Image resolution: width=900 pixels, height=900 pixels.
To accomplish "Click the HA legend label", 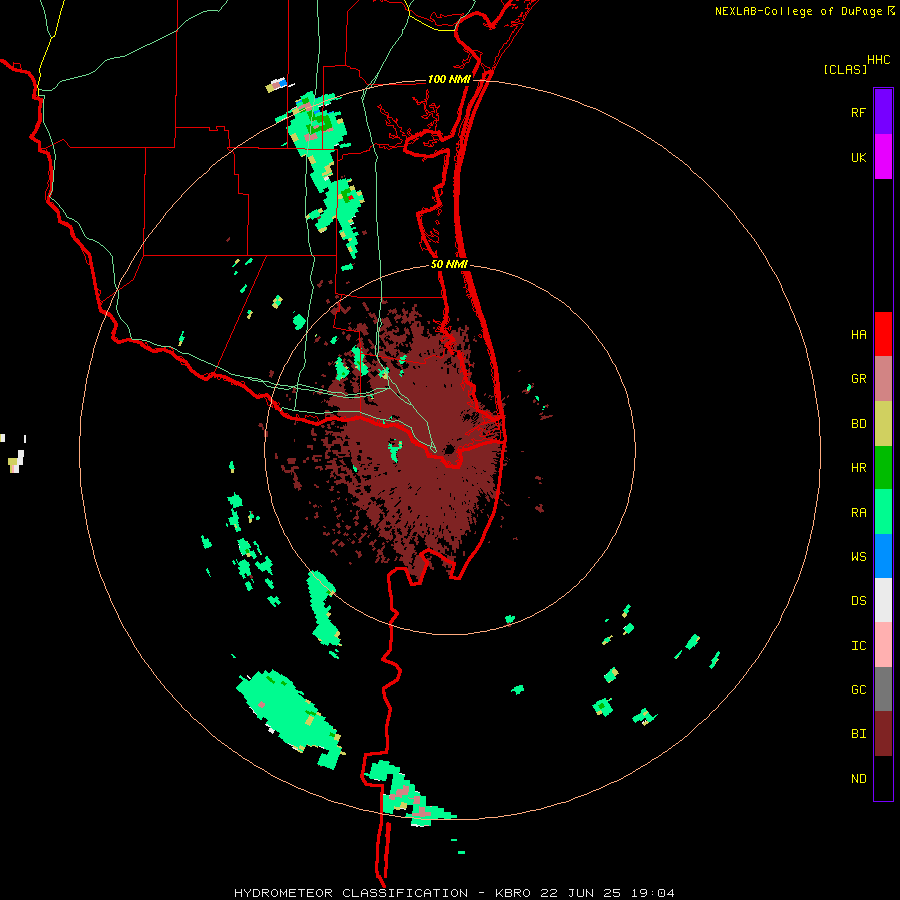I will pyautogui.click(x=858, y=335).
